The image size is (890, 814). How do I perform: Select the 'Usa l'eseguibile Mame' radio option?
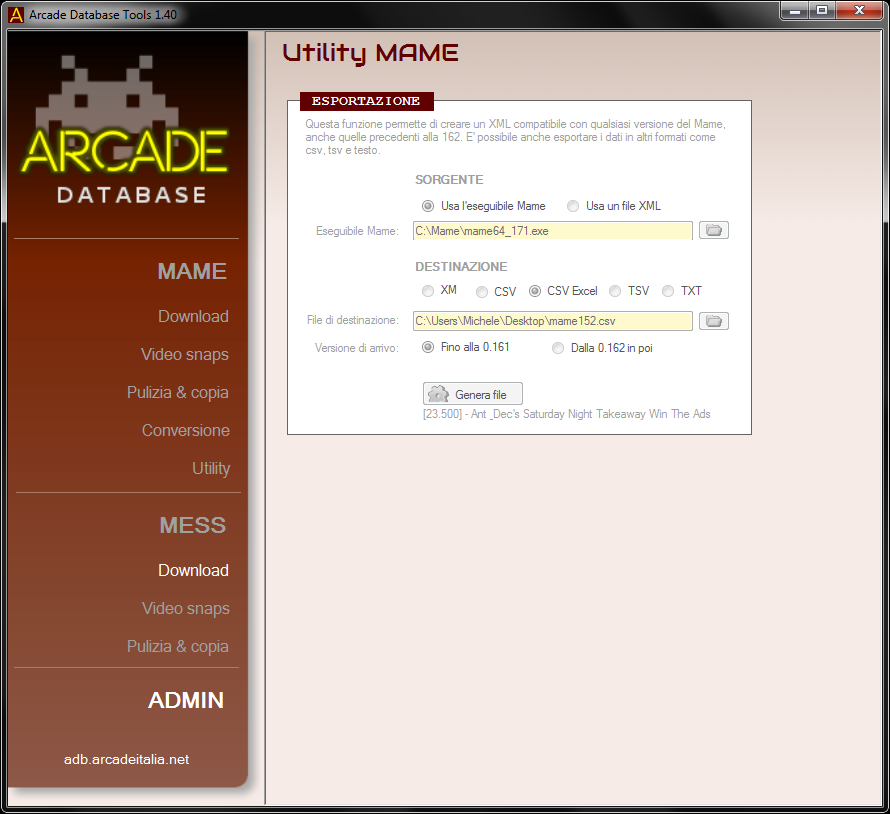pyautogui.click(x=429, y=206)
